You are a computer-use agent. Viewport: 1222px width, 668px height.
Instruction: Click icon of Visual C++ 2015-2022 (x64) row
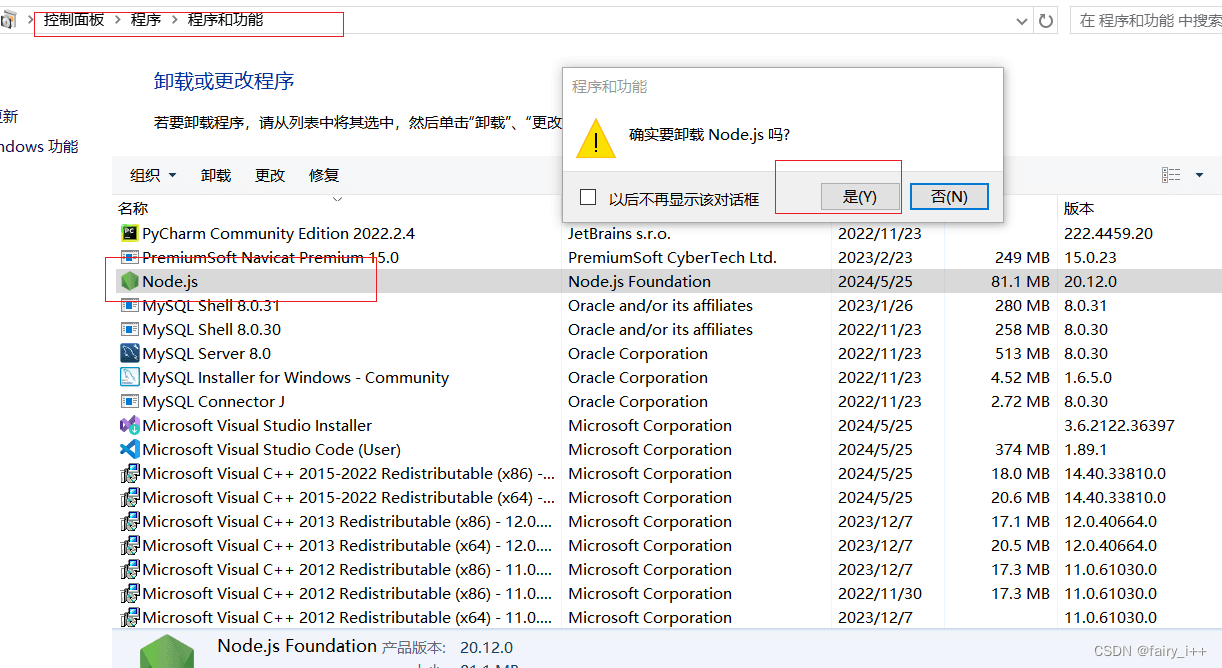point(129,497)
